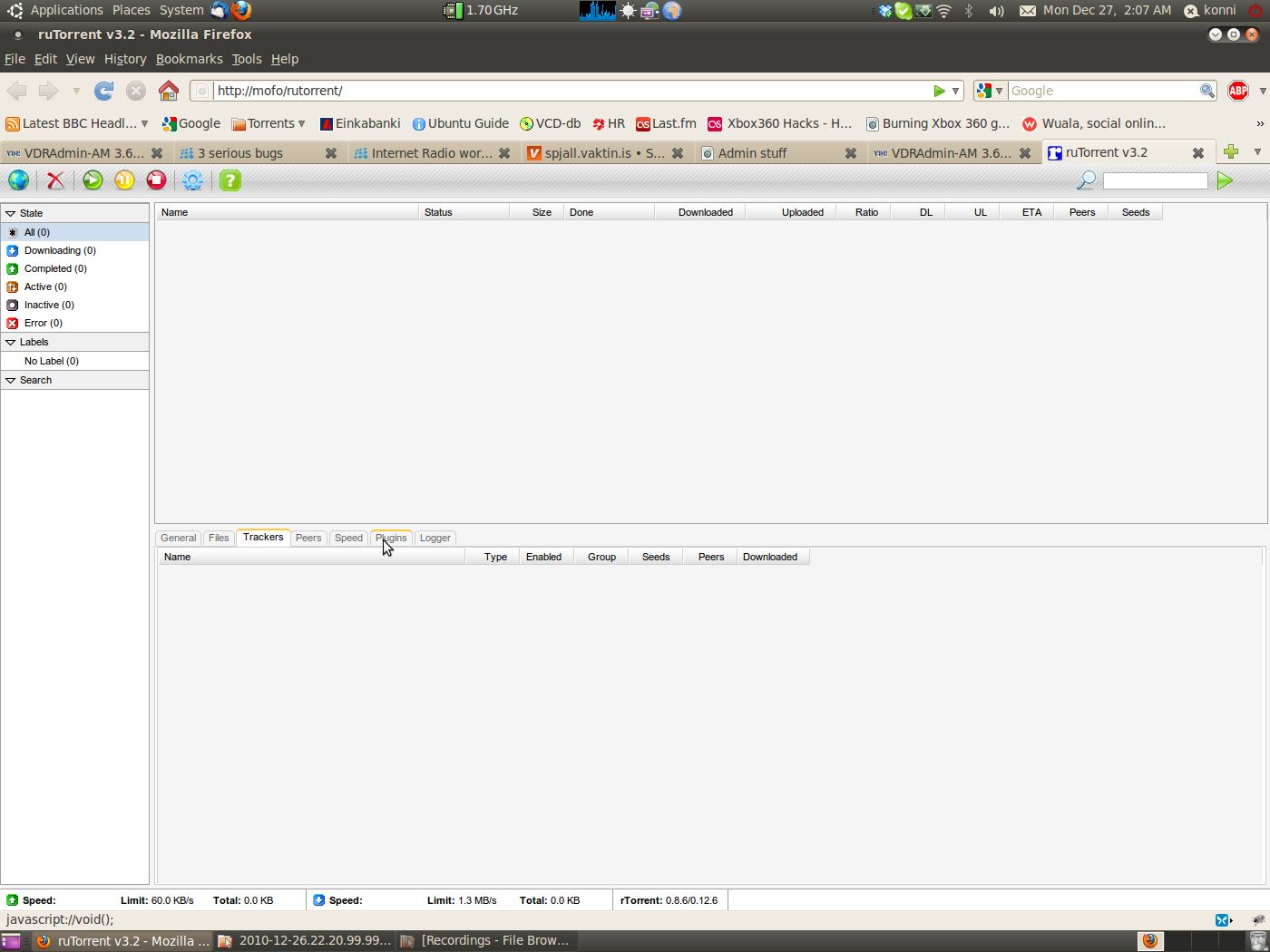Click the Adblock Plus icon
This screenshot has width=1270, height=952.
(1237, 91)
